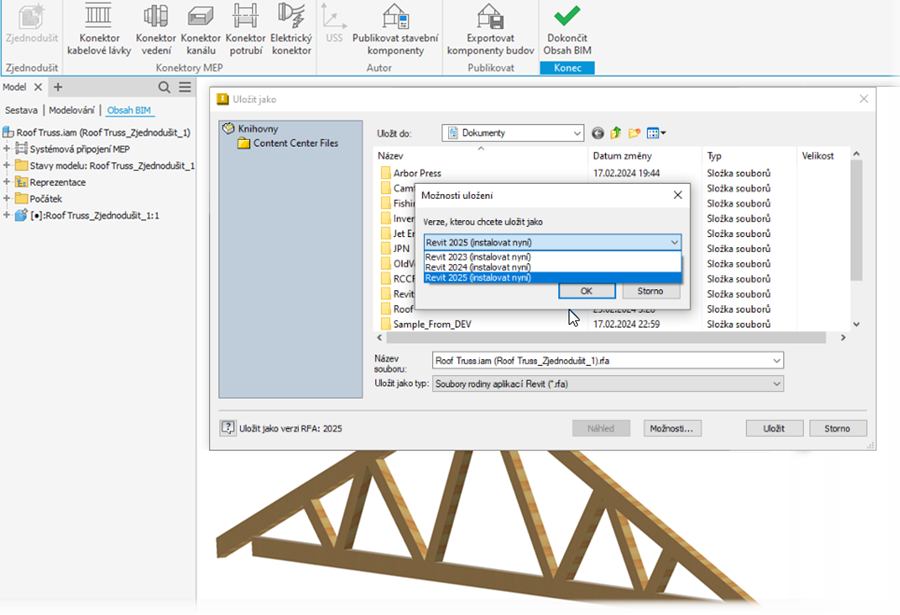Click the help icon beside Uložit jako verzi RFA
Viewport: 900px width, 615px height.
228,428
